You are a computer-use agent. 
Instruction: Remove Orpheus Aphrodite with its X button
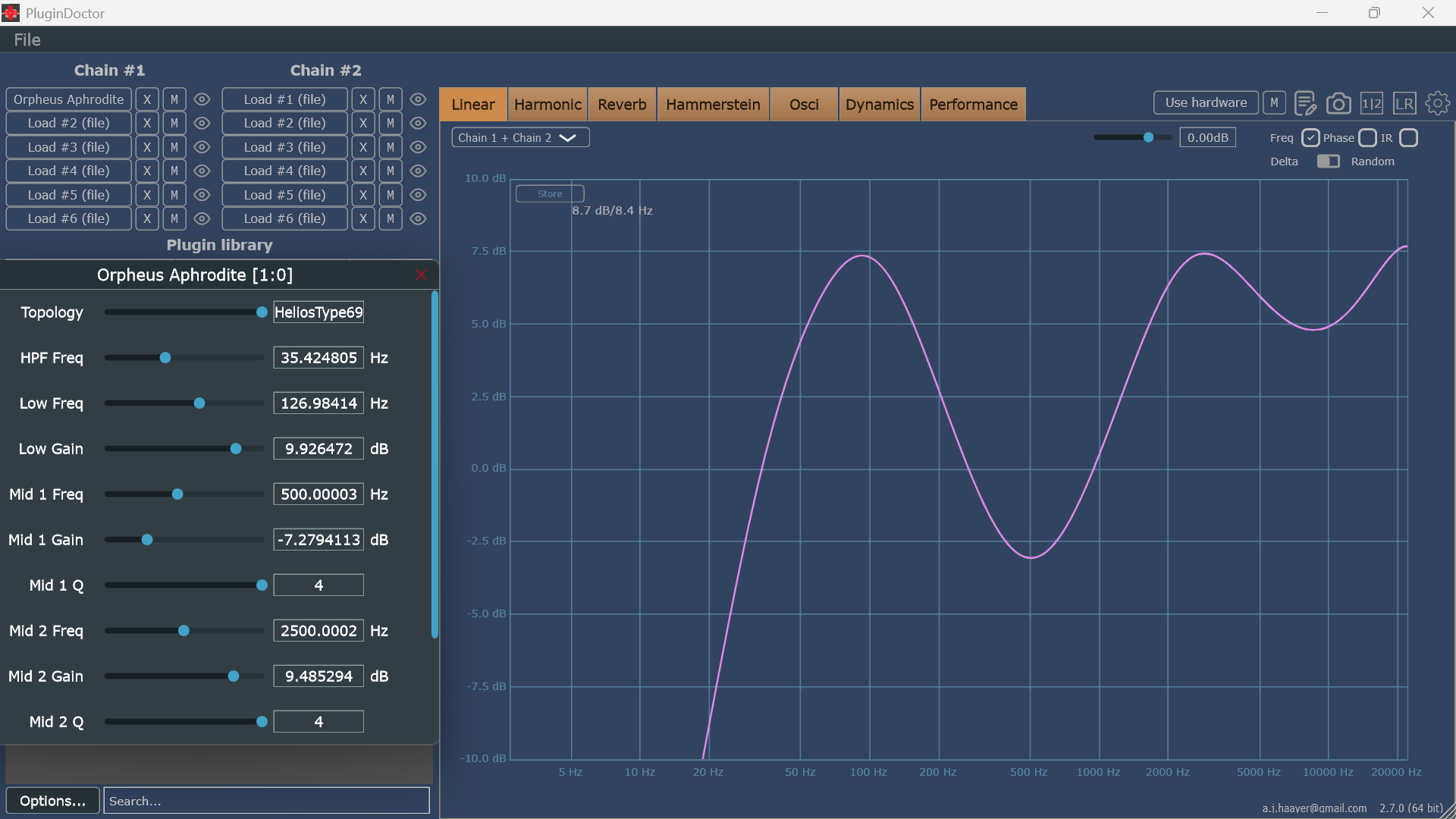(x=147, y=99)
